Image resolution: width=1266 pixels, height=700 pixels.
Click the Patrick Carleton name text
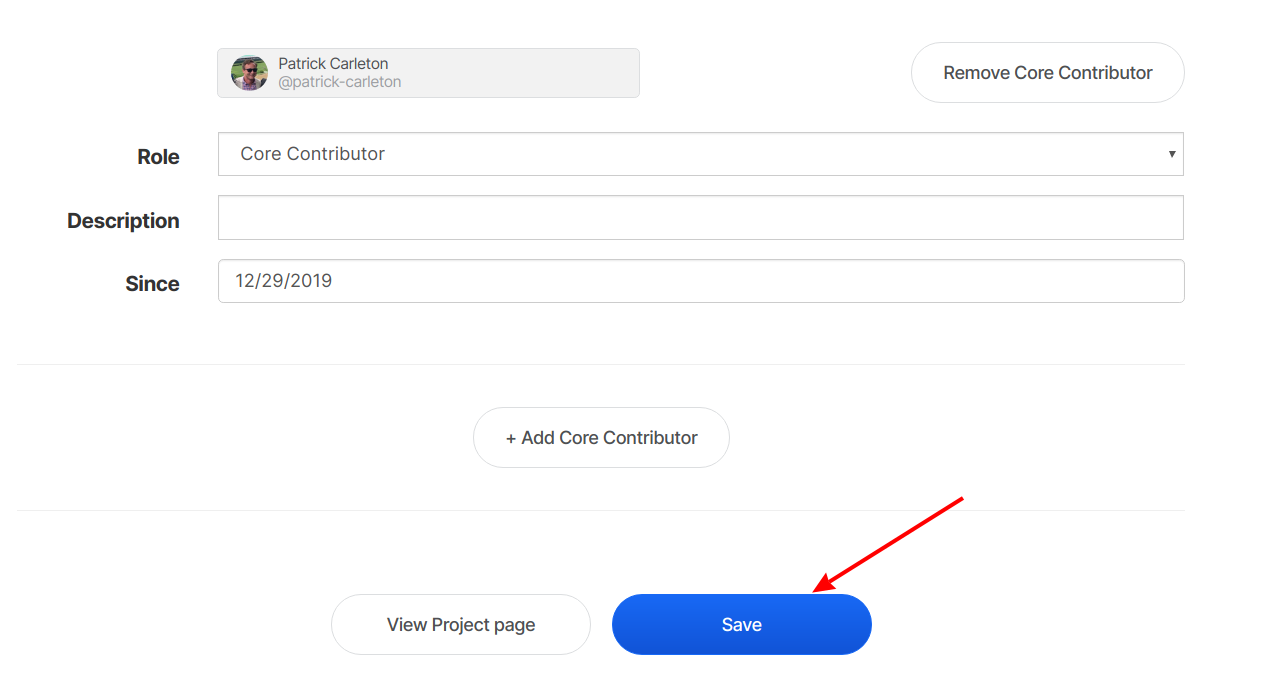pos(333,64)
